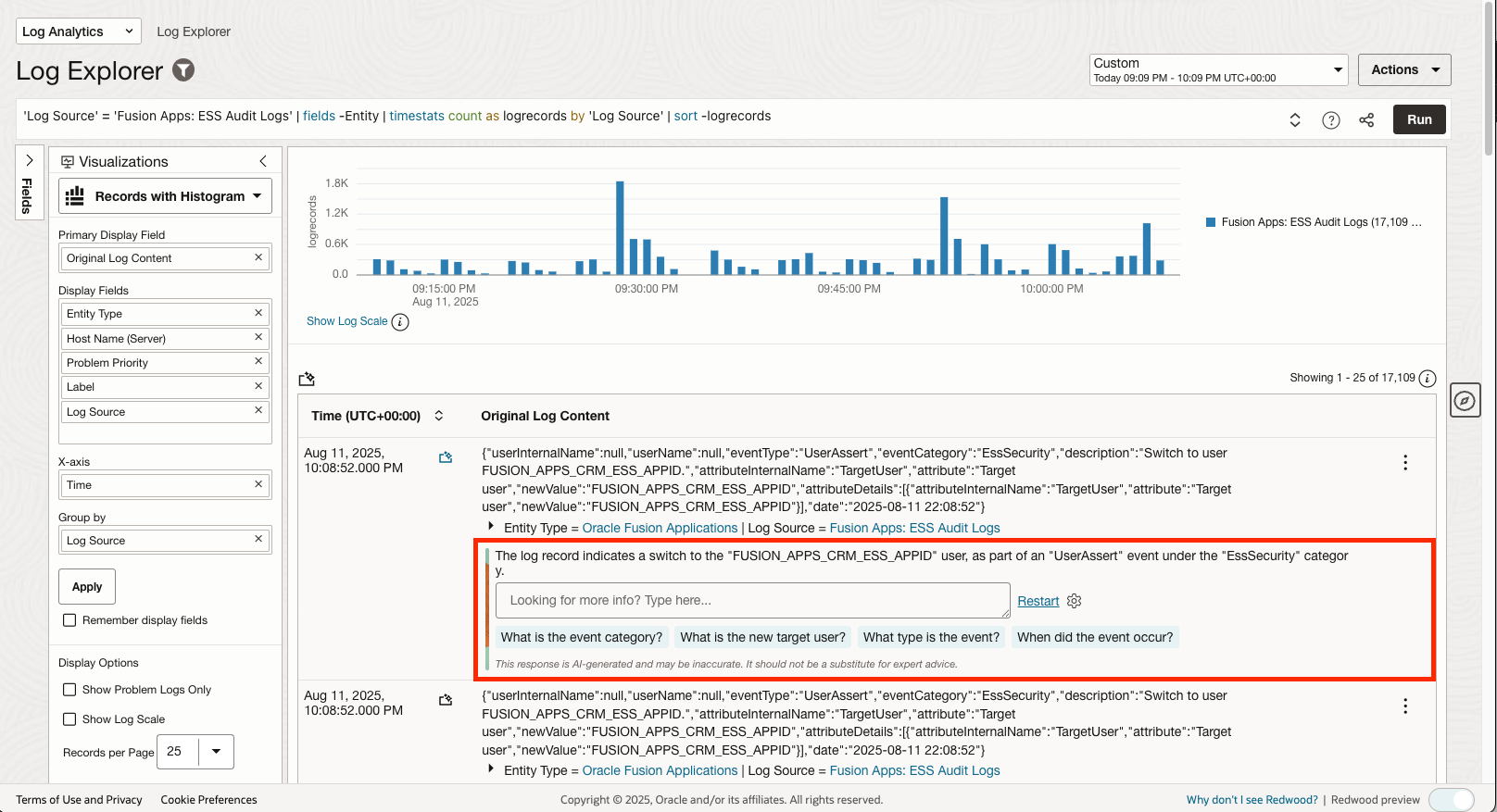Click the filter icon beside Log Explorer title
Viewport: 1497px width, 812px height.
(x=184, y=70)
